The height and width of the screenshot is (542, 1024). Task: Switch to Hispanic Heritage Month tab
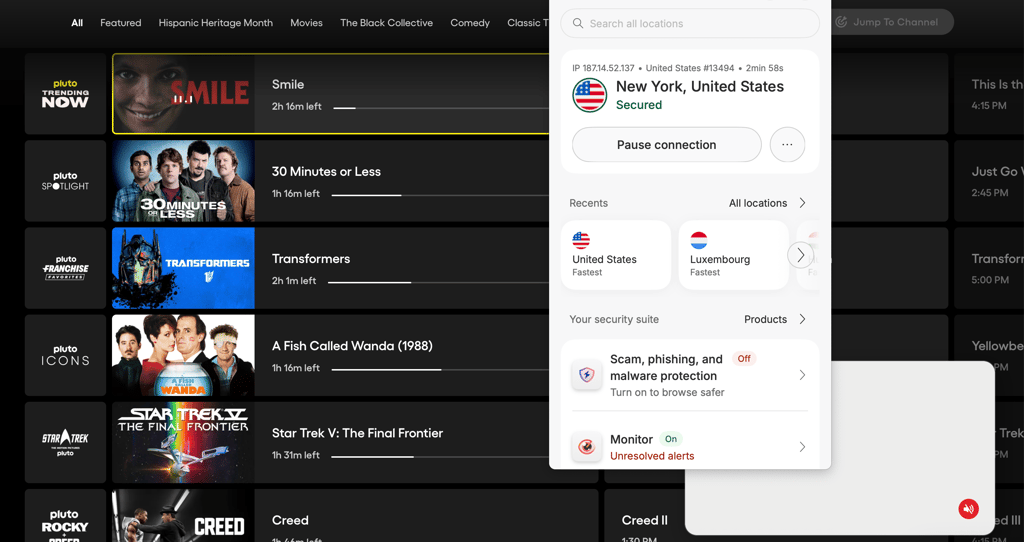click(216, 23)
